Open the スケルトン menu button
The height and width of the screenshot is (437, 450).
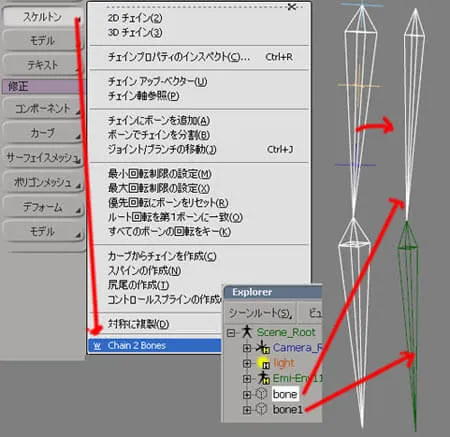click(42, 17)
